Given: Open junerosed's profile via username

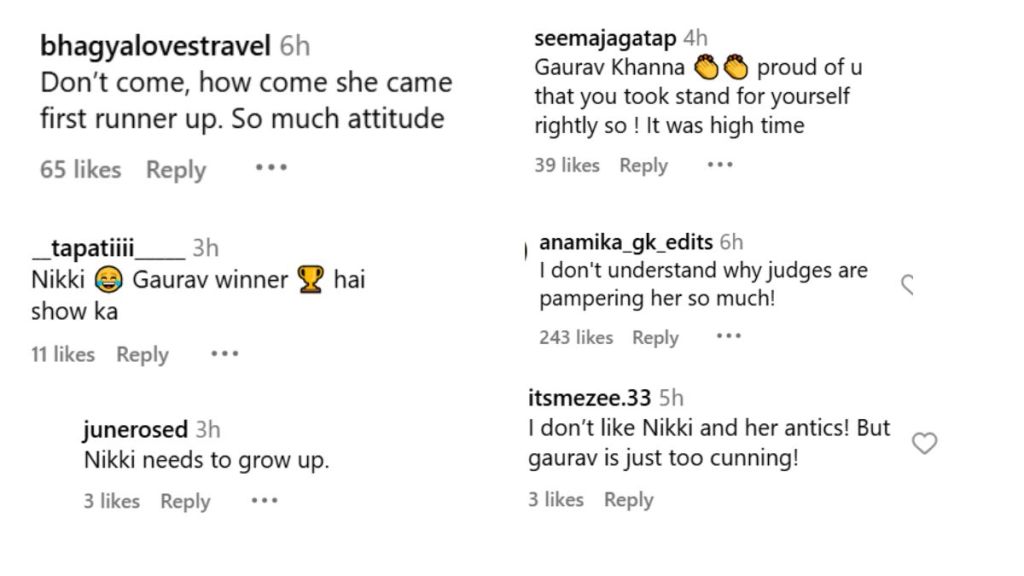Looking at the screenshot, I should click(135, 430).
